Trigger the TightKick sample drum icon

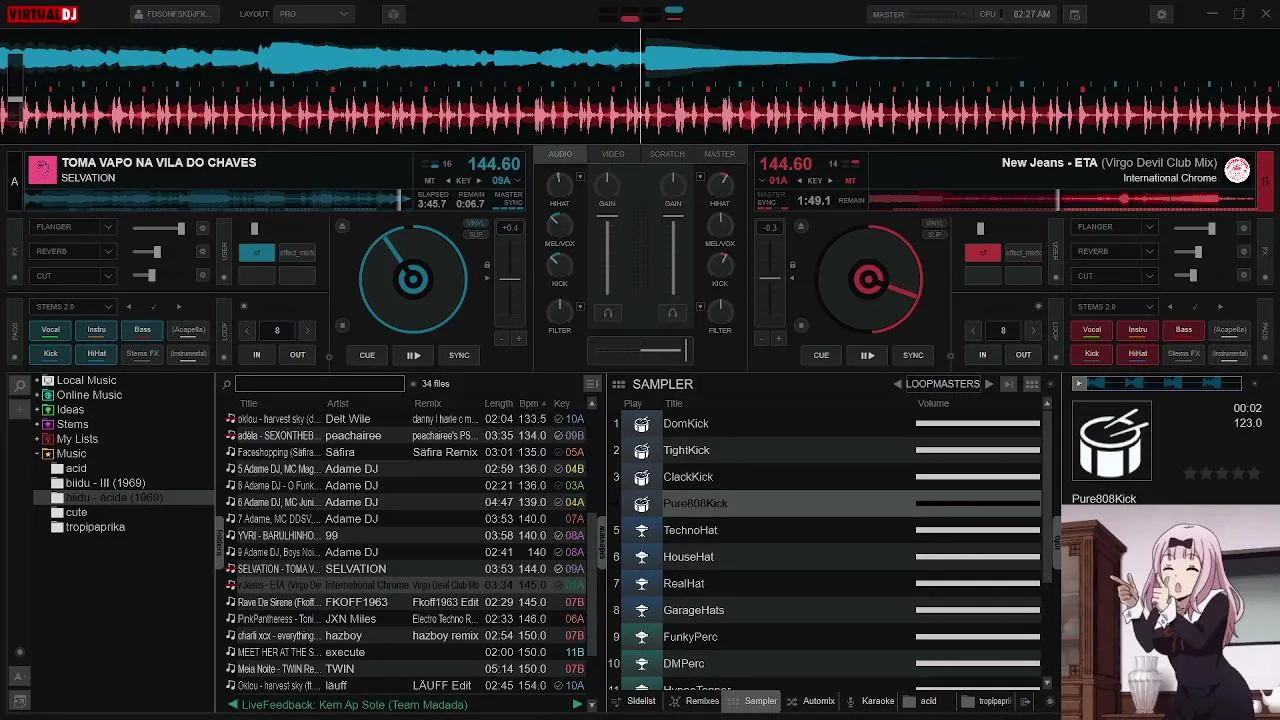pos(642,451)
